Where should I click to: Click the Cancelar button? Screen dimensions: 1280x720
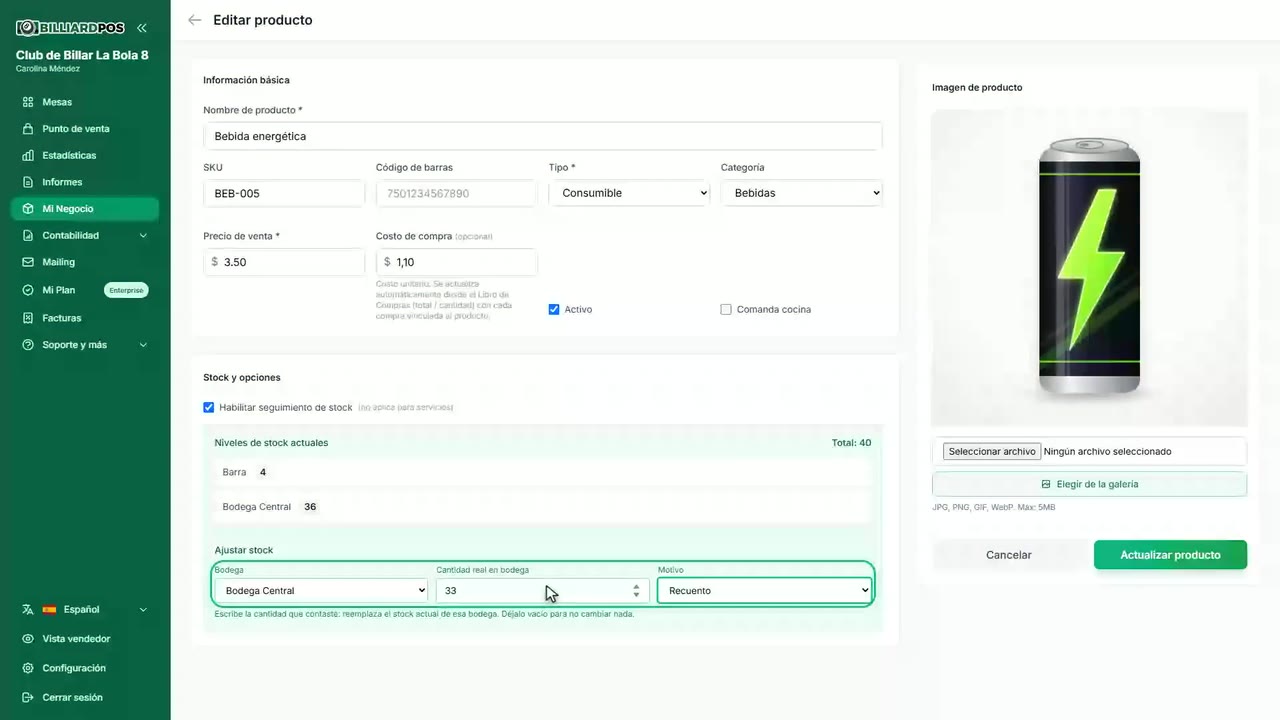1009,555
